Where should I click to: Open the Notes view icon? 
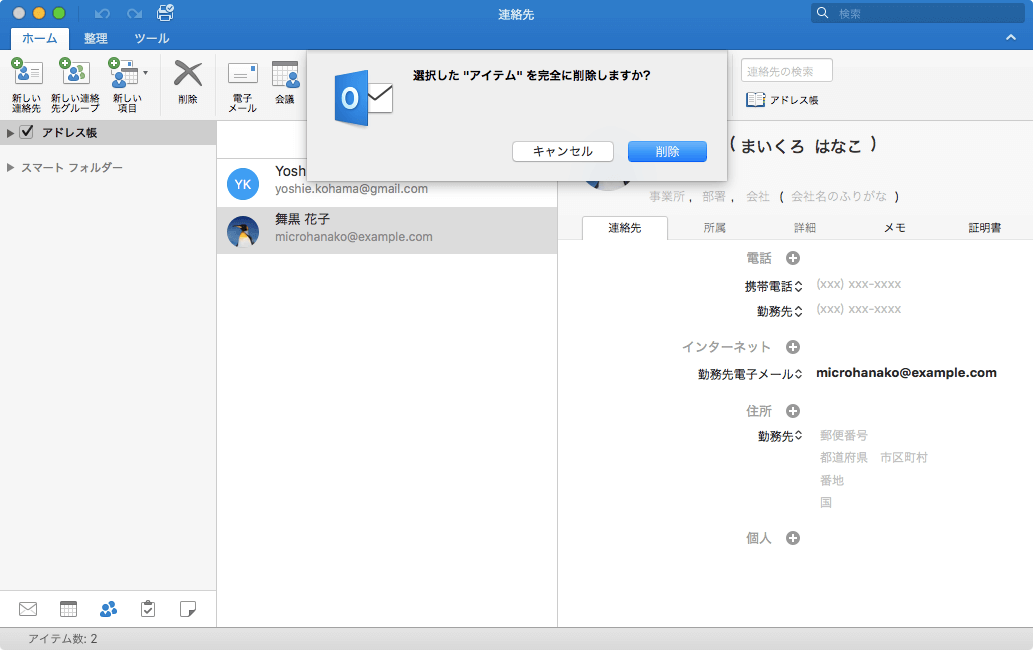point(188,608)
